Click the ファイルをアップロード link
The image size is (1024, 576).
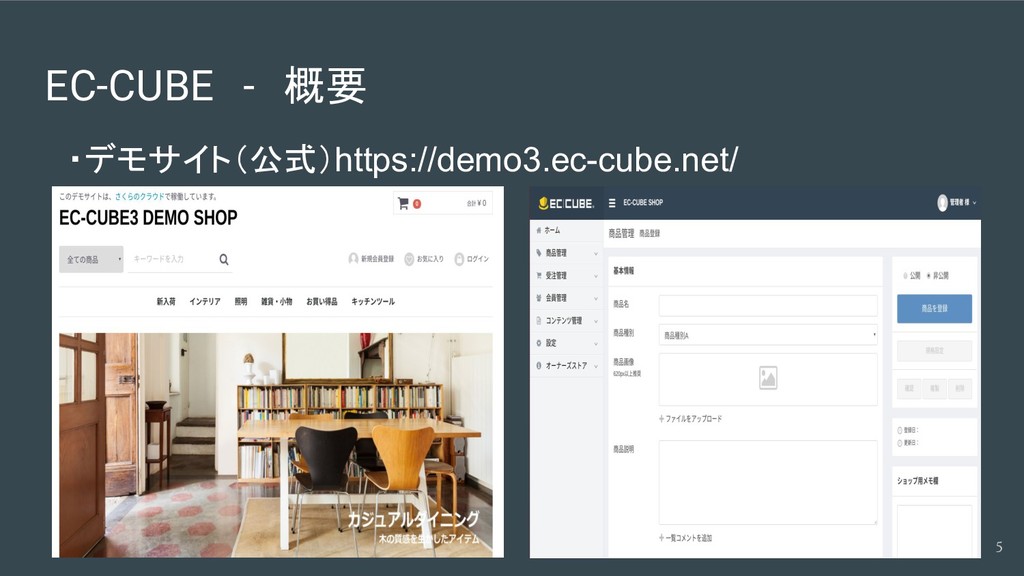pyautogui.click(x=694, y=419)
